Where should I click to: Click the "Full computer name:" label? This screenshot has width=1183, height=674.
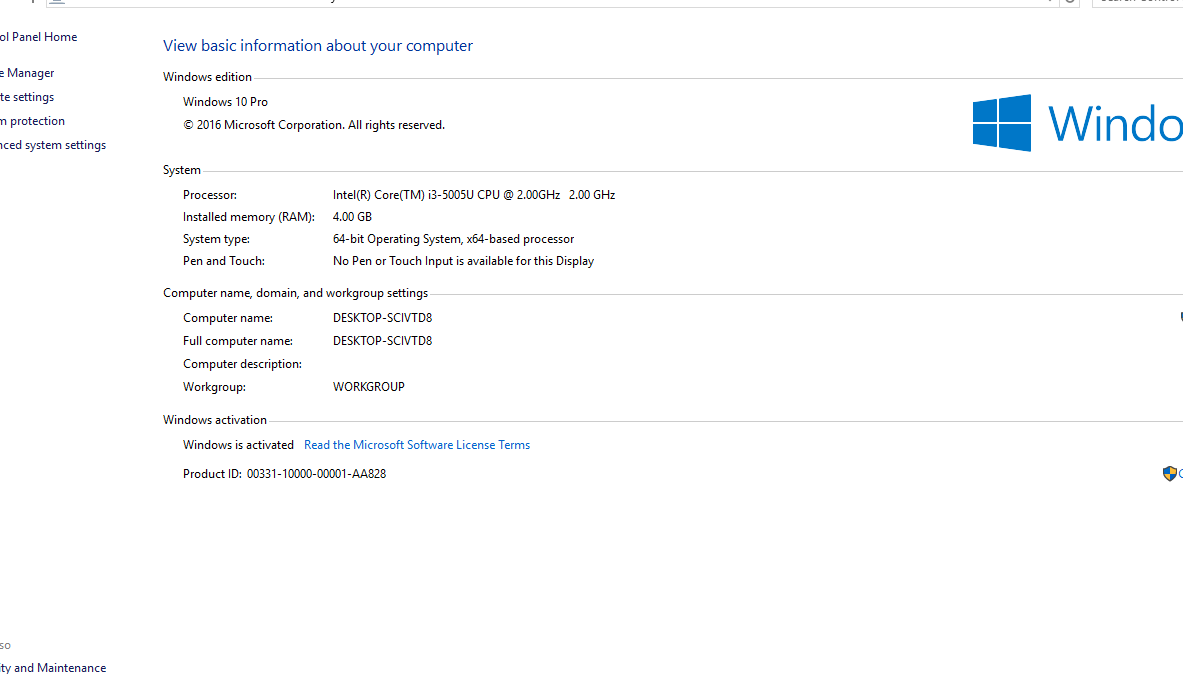[238, 341]
